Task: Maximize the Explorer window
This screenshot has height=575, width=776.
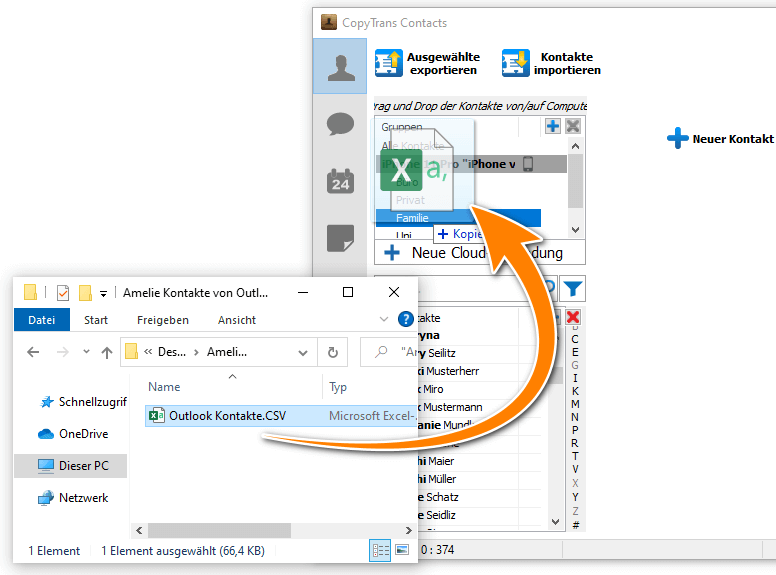Action: (x=348, y=292)
